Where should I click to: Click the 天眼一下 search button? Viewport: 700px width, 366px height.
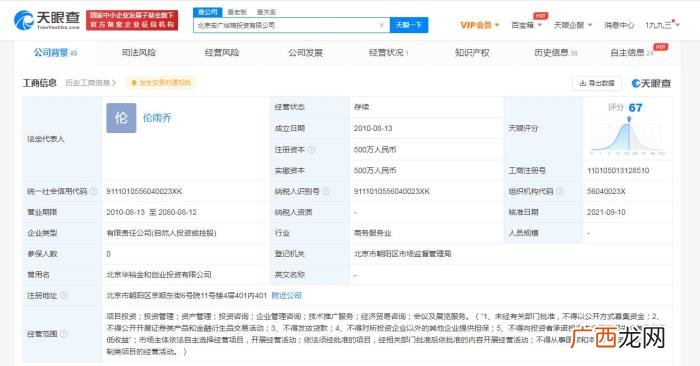pyautogui.click(x=409, y=25)
